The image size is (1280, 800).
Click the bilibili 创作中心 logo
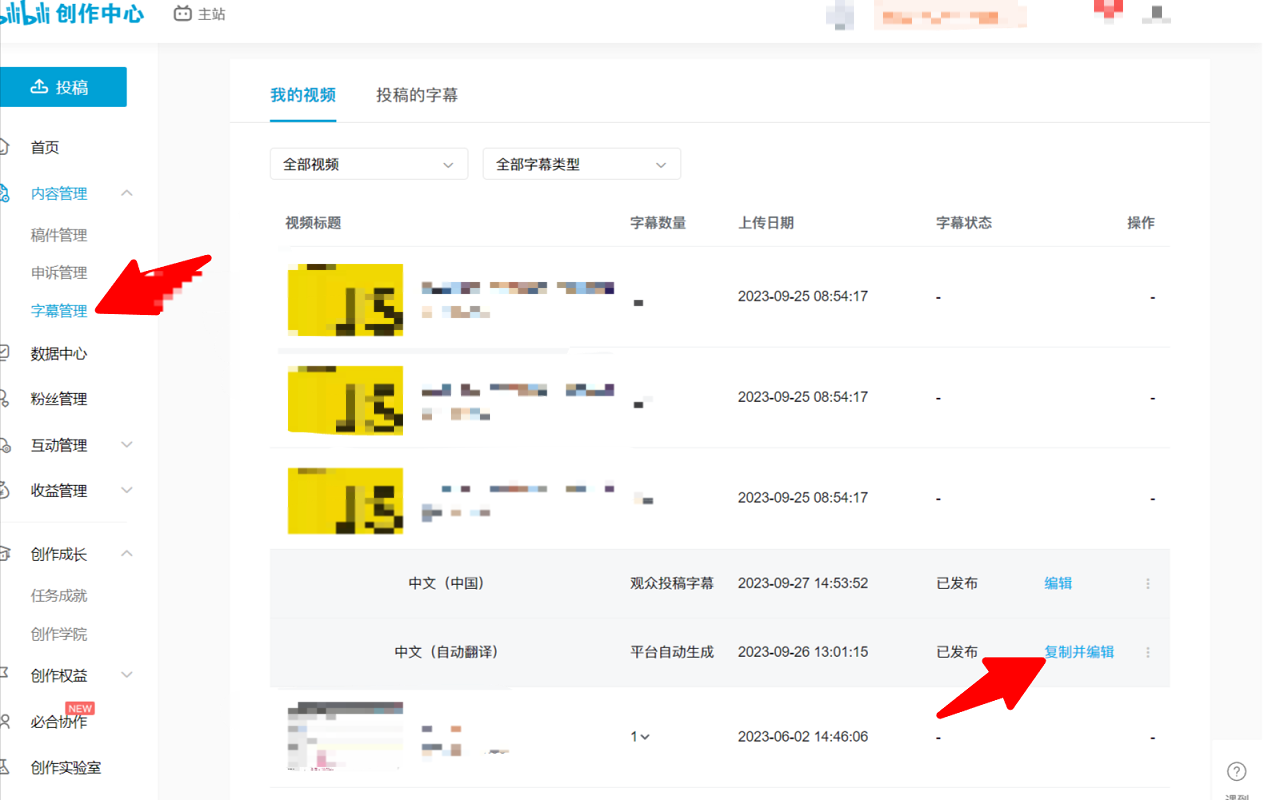70,14
